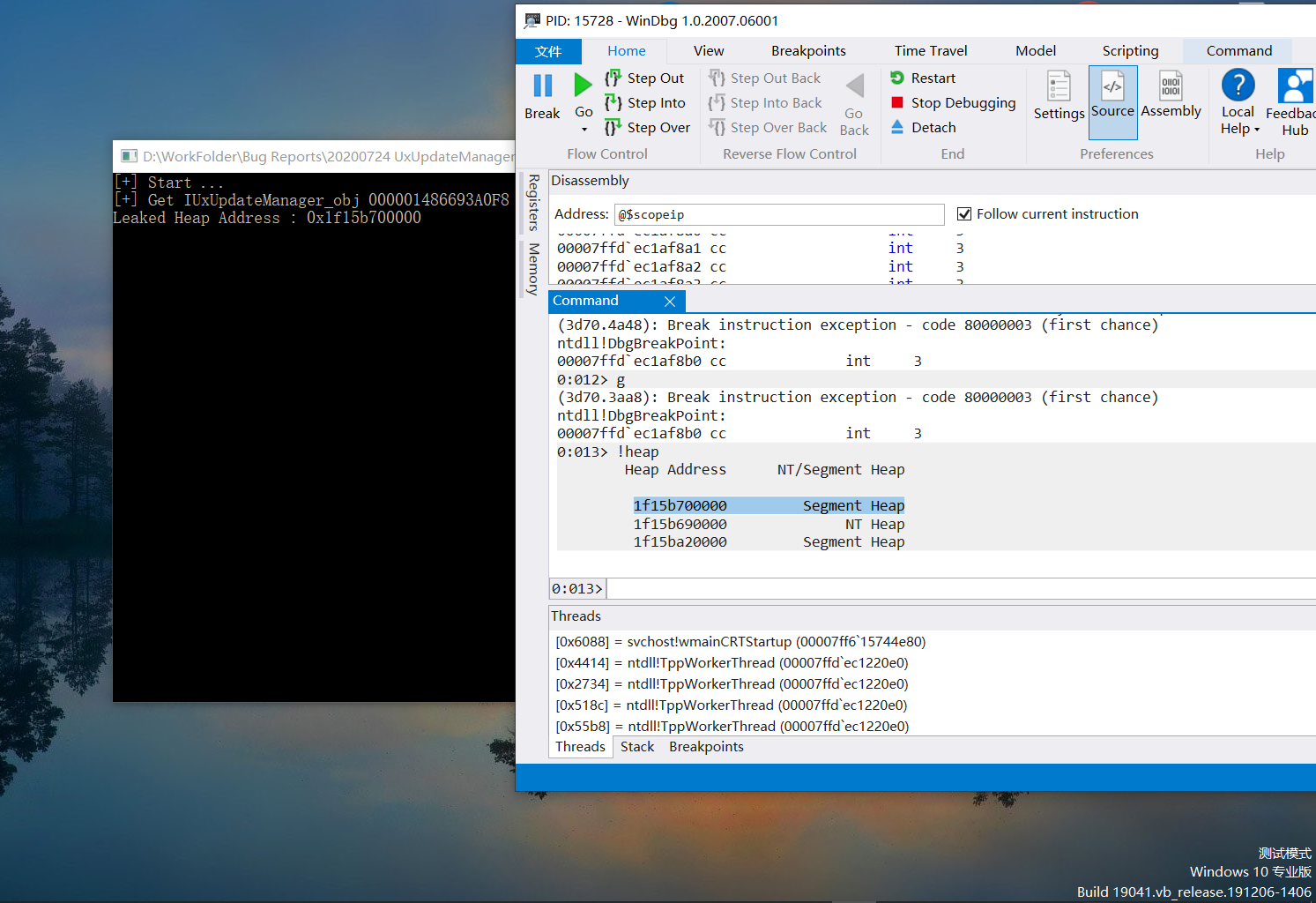Click the green Go play icon
1316x903 pixels.
pos(583,86)
